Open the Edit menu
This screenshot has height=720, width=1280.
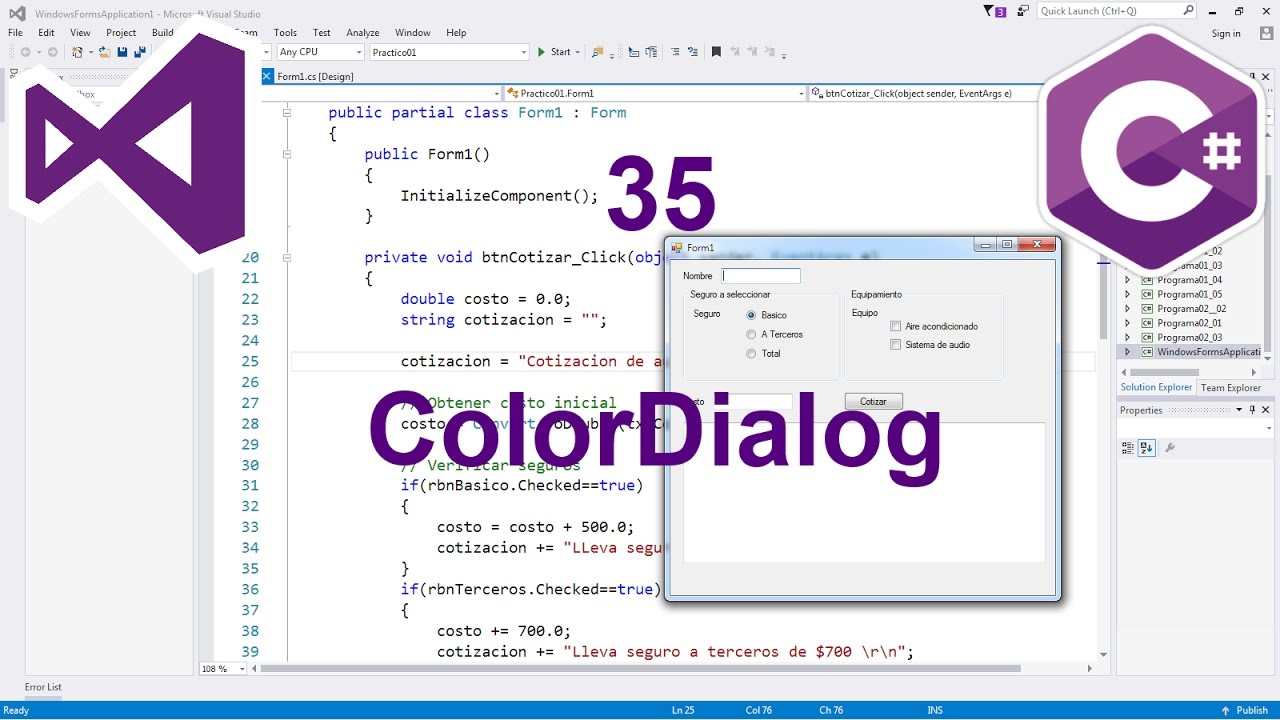click(x=46, y=33)
